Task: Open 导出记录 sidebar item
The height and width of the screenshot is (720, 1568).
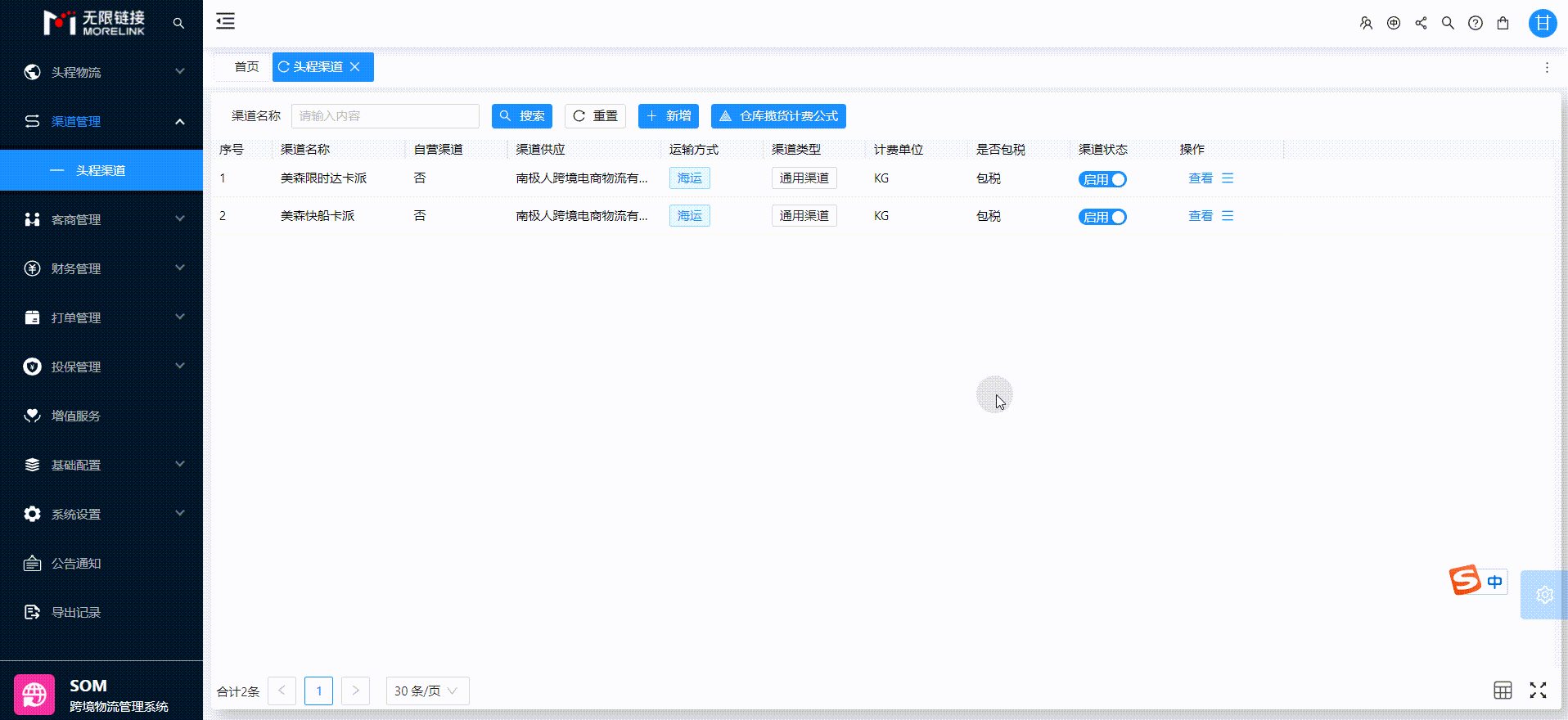Action: [x=101, y=612]
